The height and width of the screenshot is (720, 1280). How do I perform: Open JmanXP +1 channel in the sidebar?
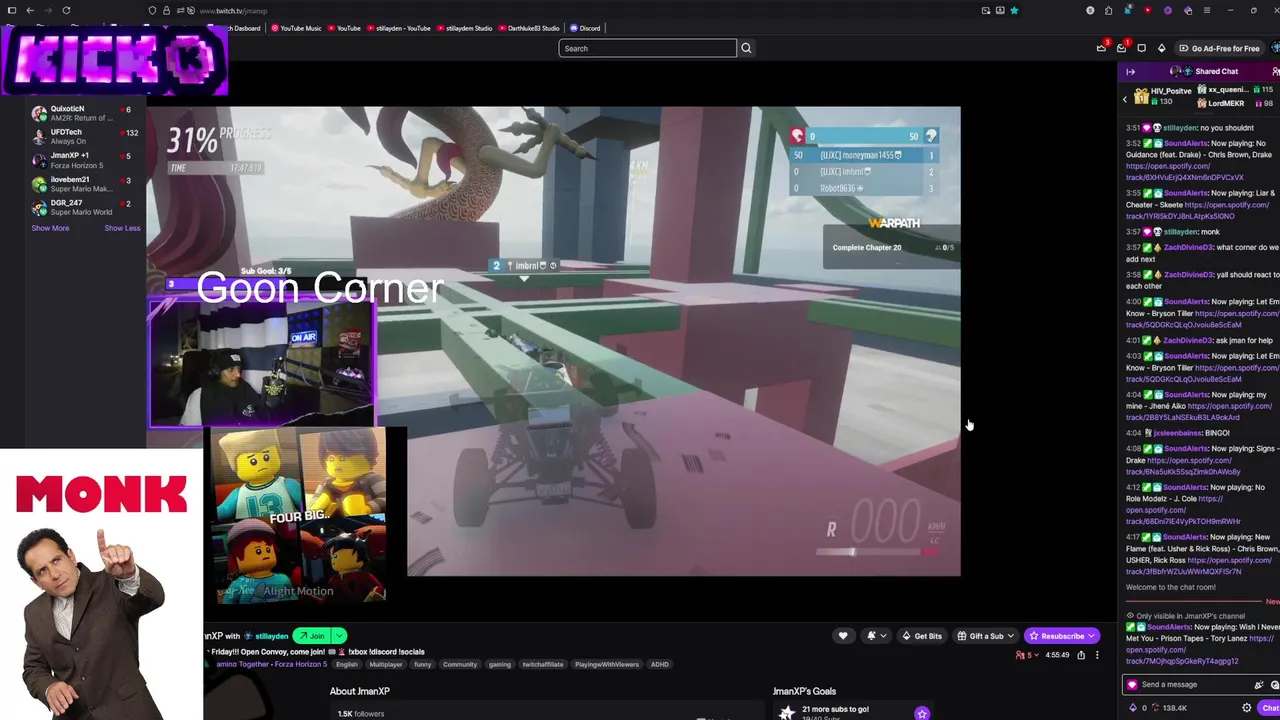85,160
